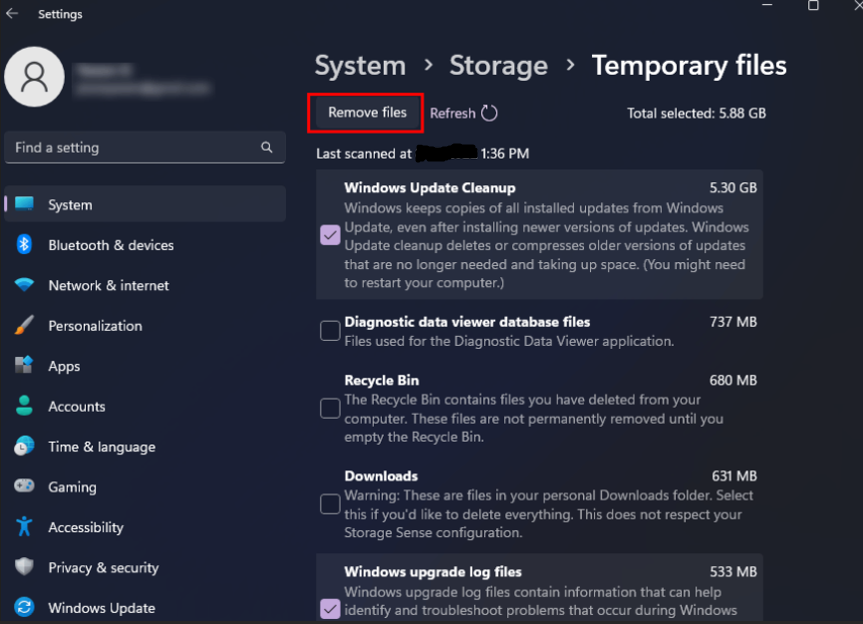Screen dimensions: 863x624
Task: Click the Accounts person icon
Action: (24, 406)
